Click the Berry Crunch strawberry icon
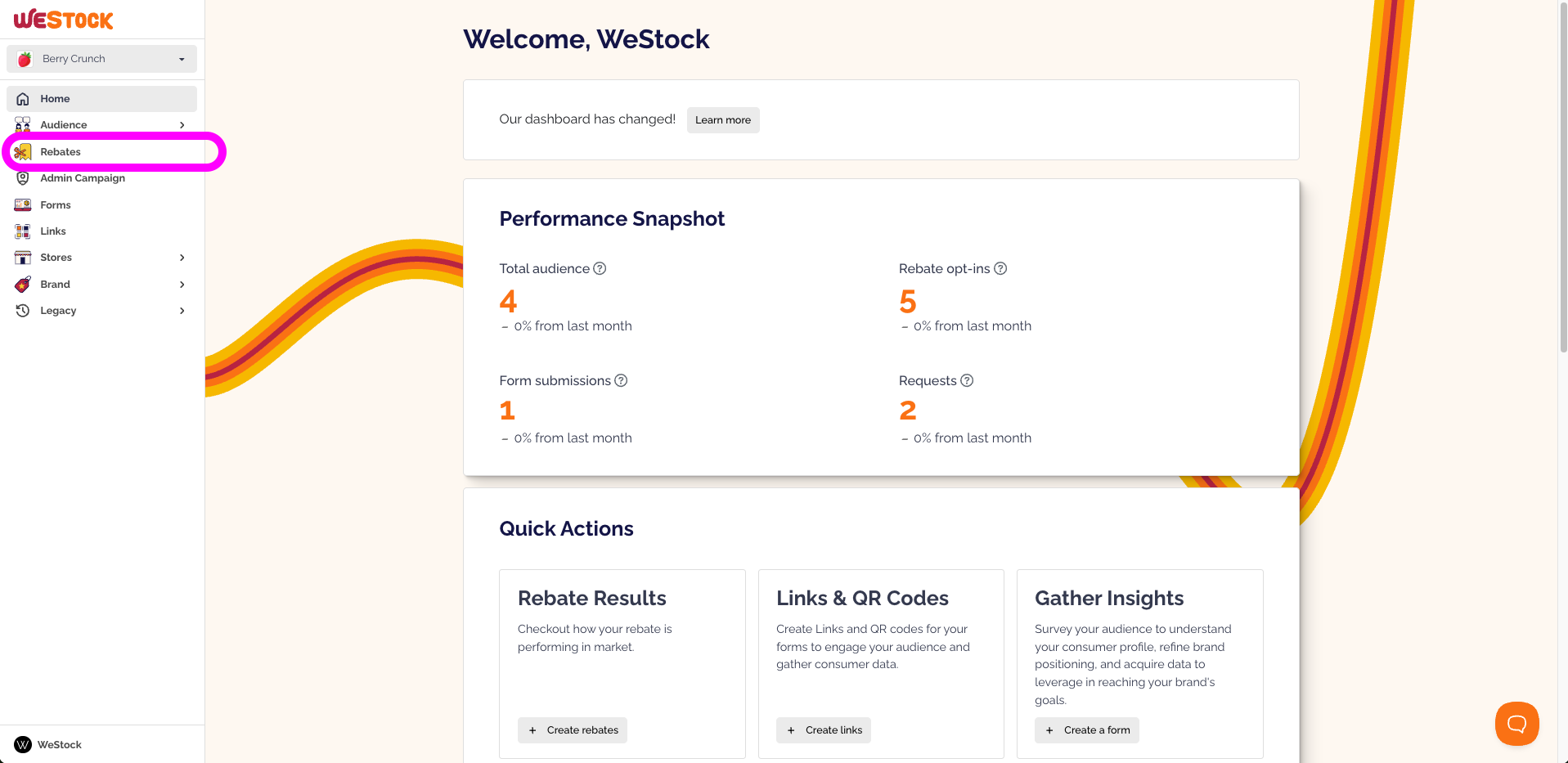The image size is (1568, 763). pos(25,59)
